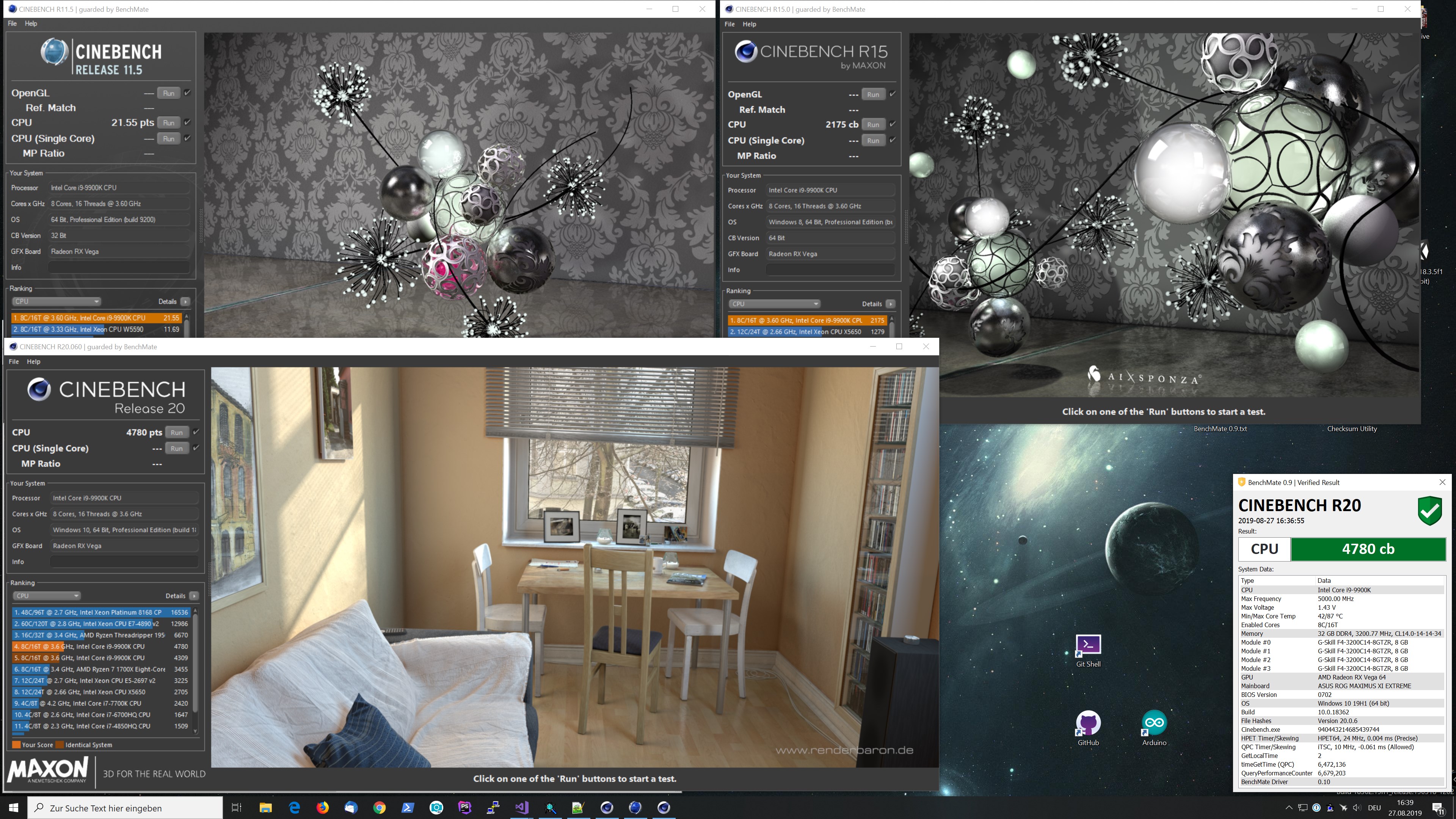Open File menu in Cinebench R11.5
Image resolution: width=1456 pixels, height=819 pixels.
point(13,23)
